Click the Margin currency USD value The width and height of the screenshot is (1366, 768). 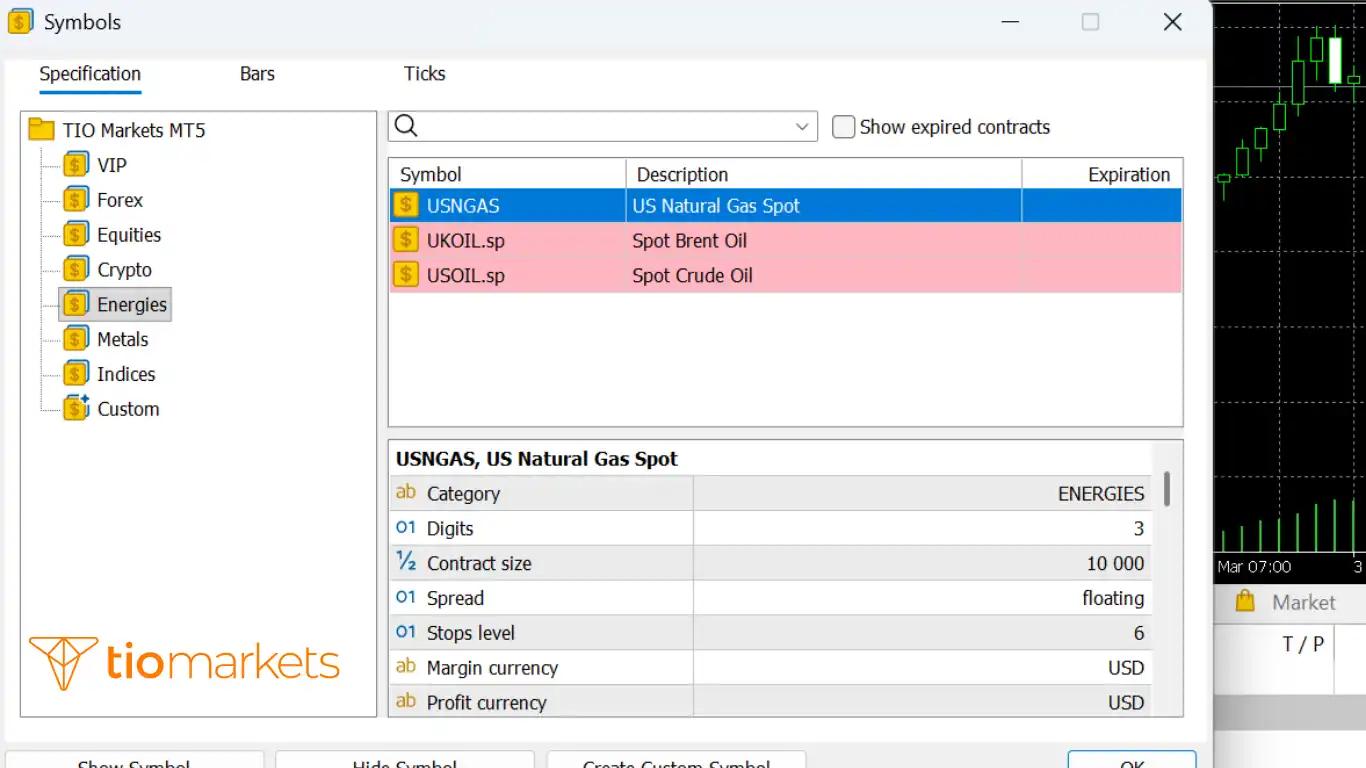pos(1126,668)
